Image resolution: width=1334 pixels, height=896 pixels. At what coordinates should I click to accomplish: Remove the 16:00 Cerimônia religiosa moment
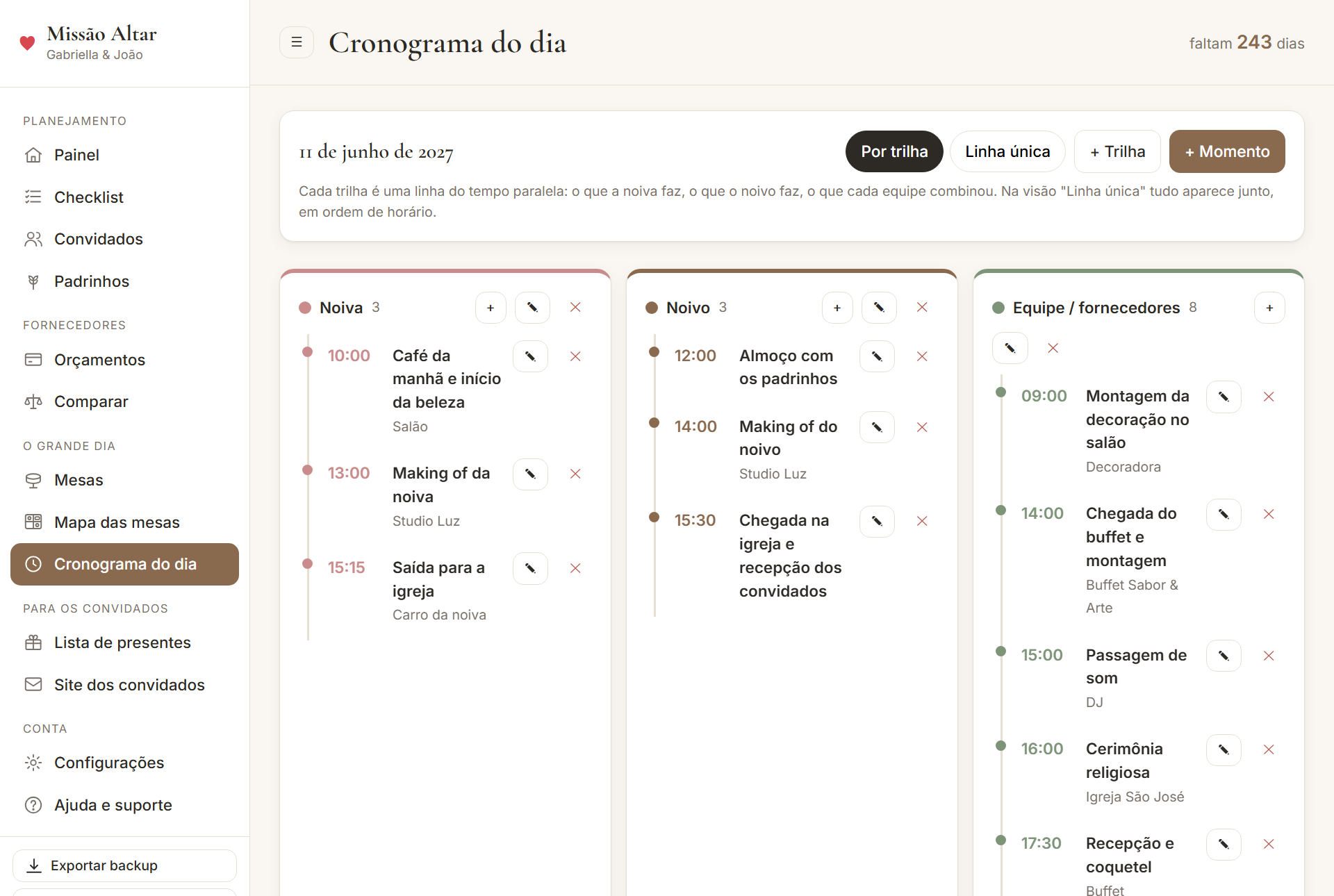(x=1269, y=749)
